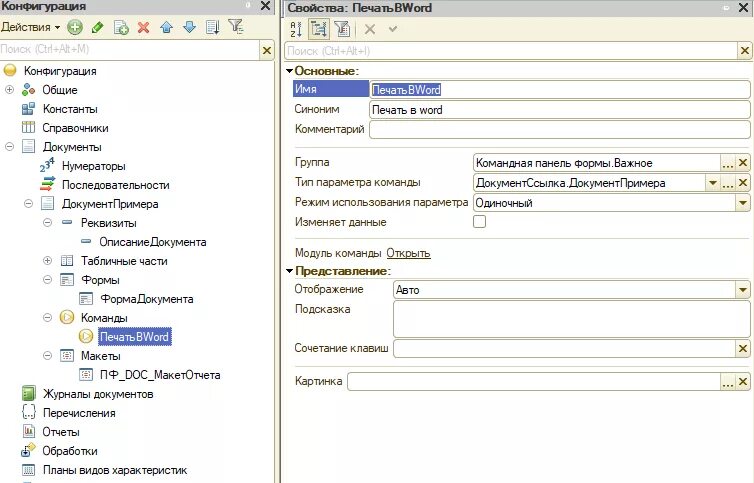This screenshot has height=483, width=754.
Task: Expand the Табличные части node
Action: pos(47,261)
